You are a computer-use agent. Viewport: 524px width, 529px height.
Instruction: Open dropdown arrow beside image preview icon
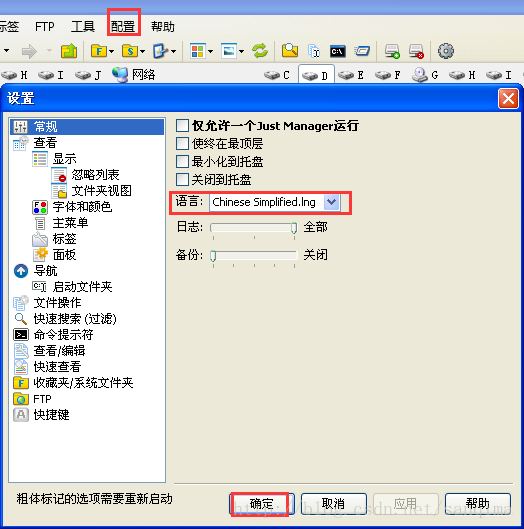click(x=242, y=52)
